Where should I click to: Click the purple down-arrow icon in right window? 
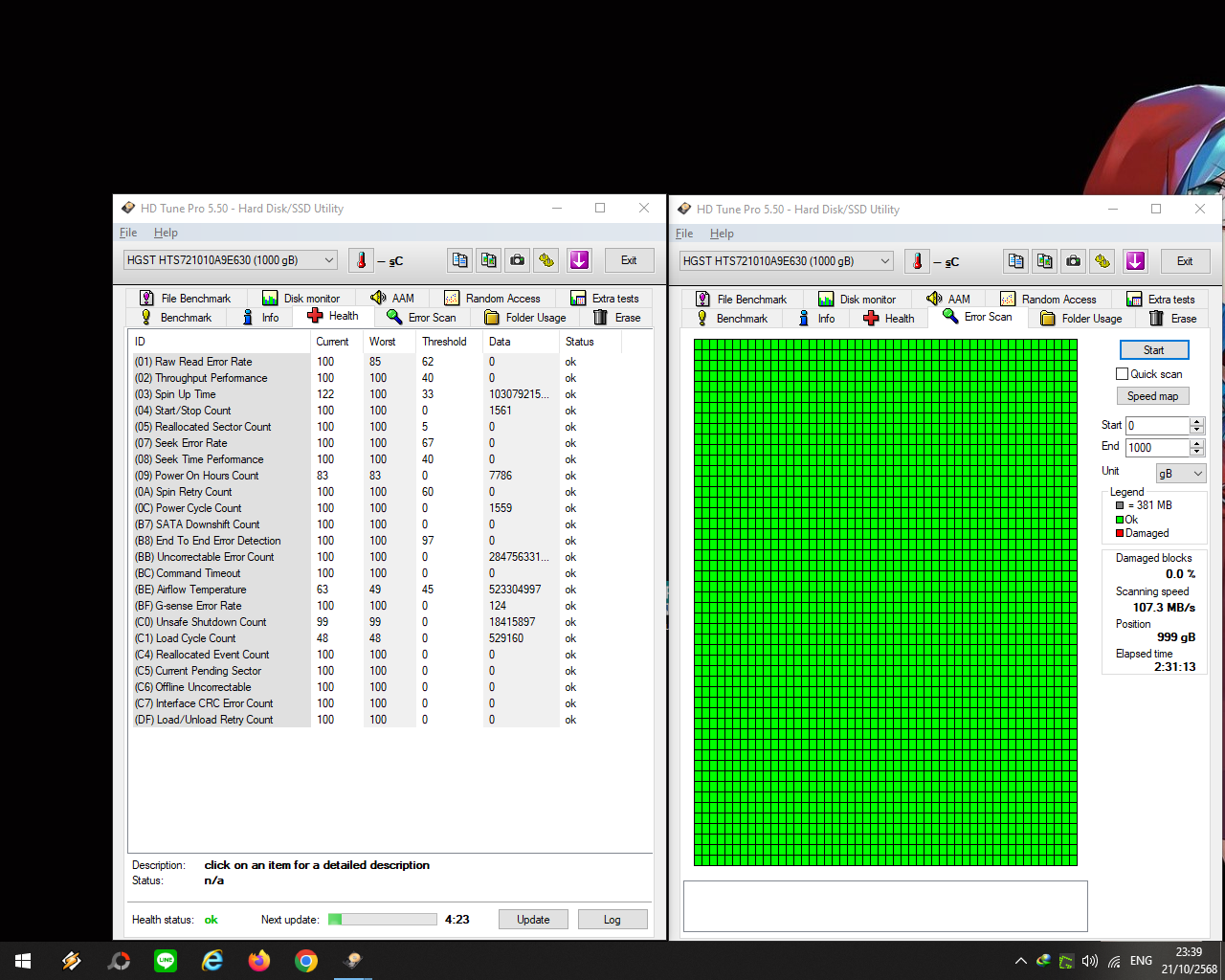[x=1135, y=261]
